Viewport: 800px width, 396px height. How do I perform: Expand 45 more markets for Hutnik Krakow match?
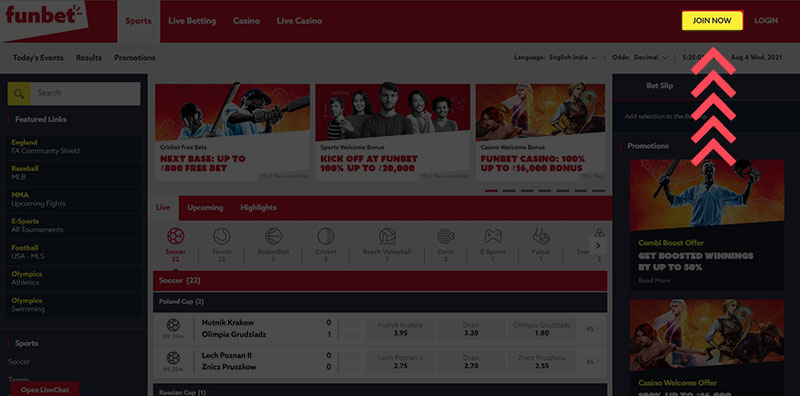[x=592, y=329]
